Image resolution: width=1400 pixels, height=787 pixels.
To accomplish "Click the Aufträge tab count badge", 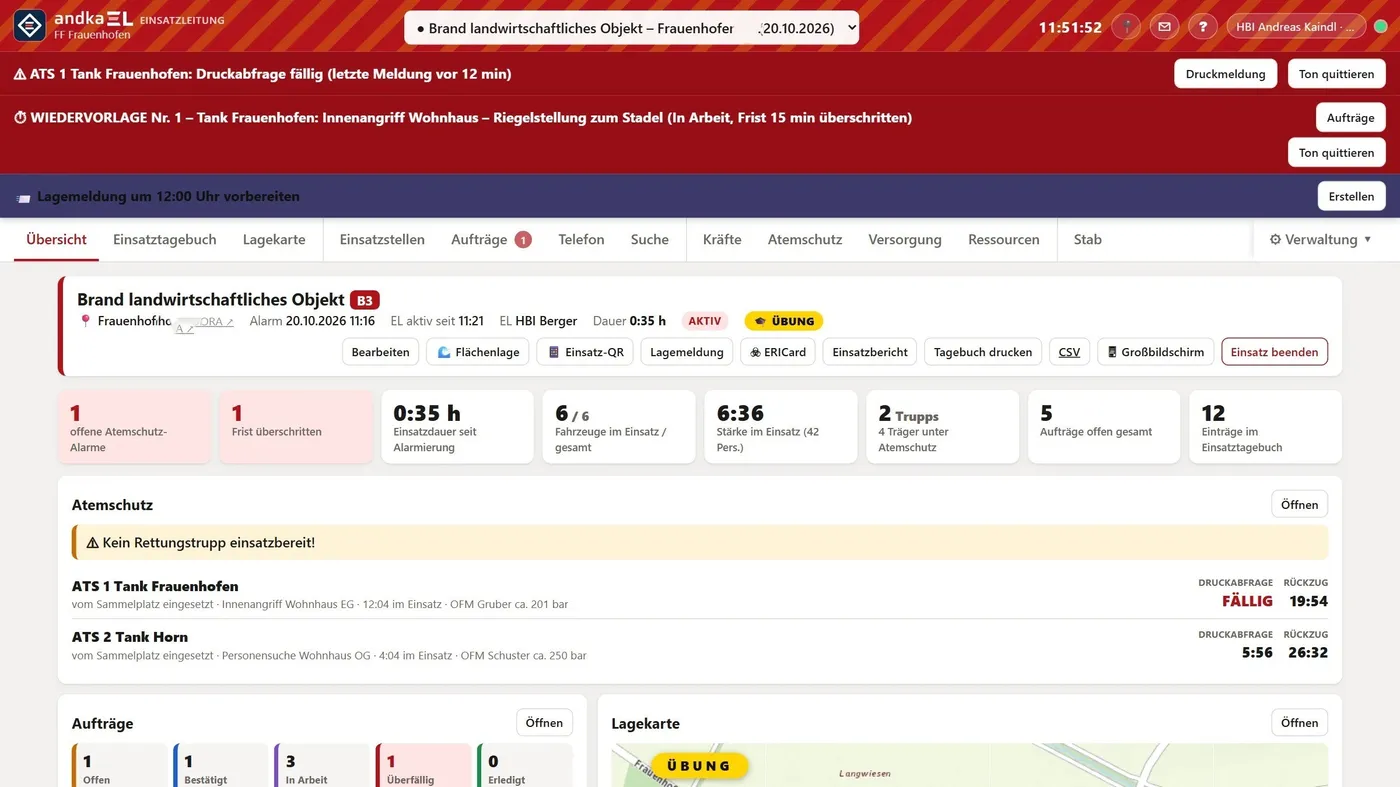I will pos(523,240).
